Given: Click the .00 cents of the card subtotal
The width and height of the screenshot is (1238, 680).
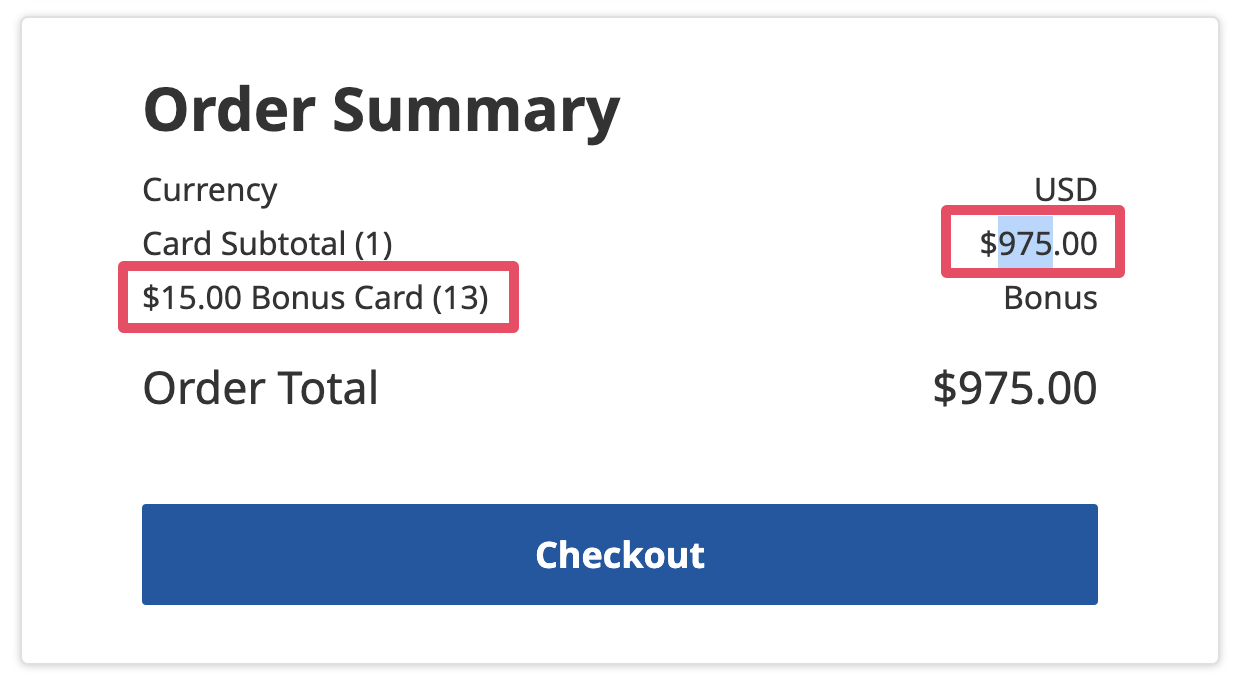Looking at the screenshot, I should 1075,243.
